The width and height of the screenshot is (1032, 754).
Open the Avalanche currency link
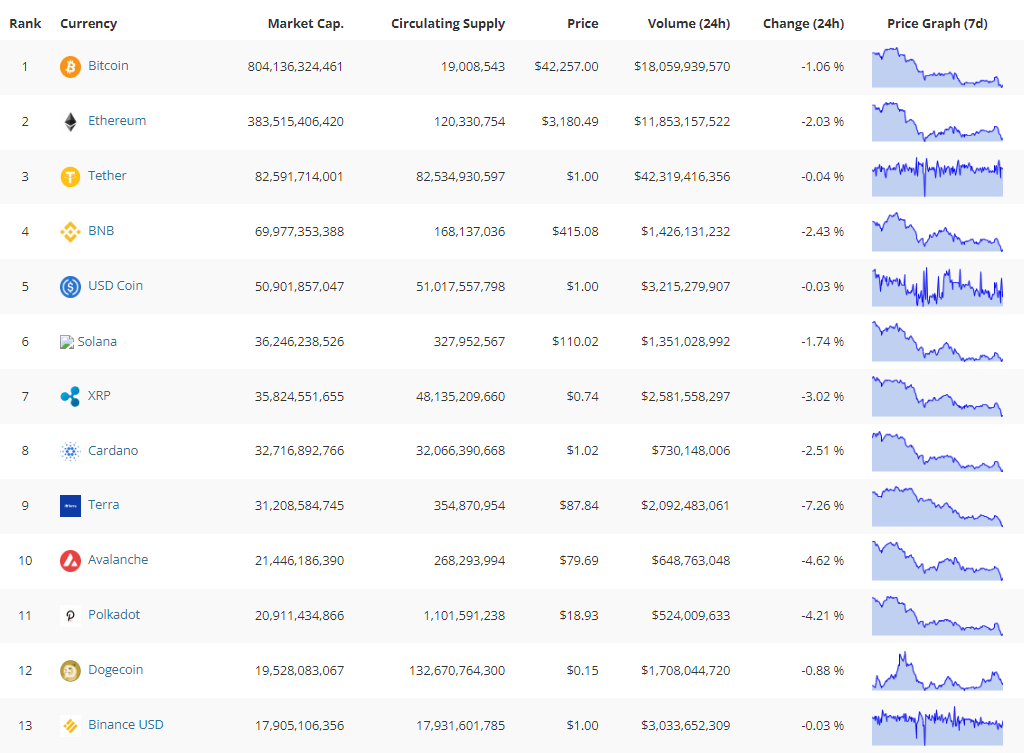pos(118,559)
